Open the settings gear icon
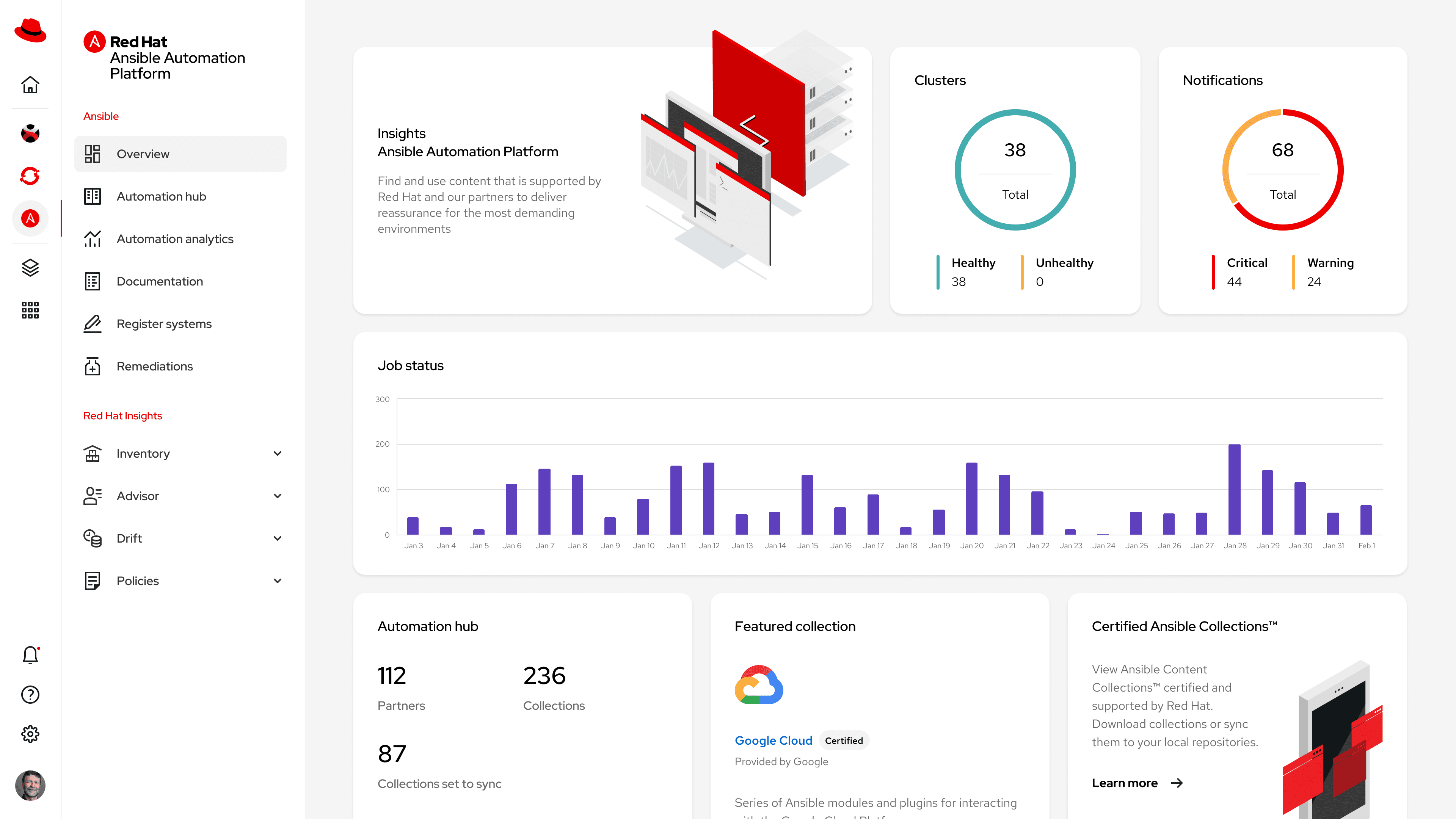1456x819 pixels. pyautogui.click(x=30, y=734)
